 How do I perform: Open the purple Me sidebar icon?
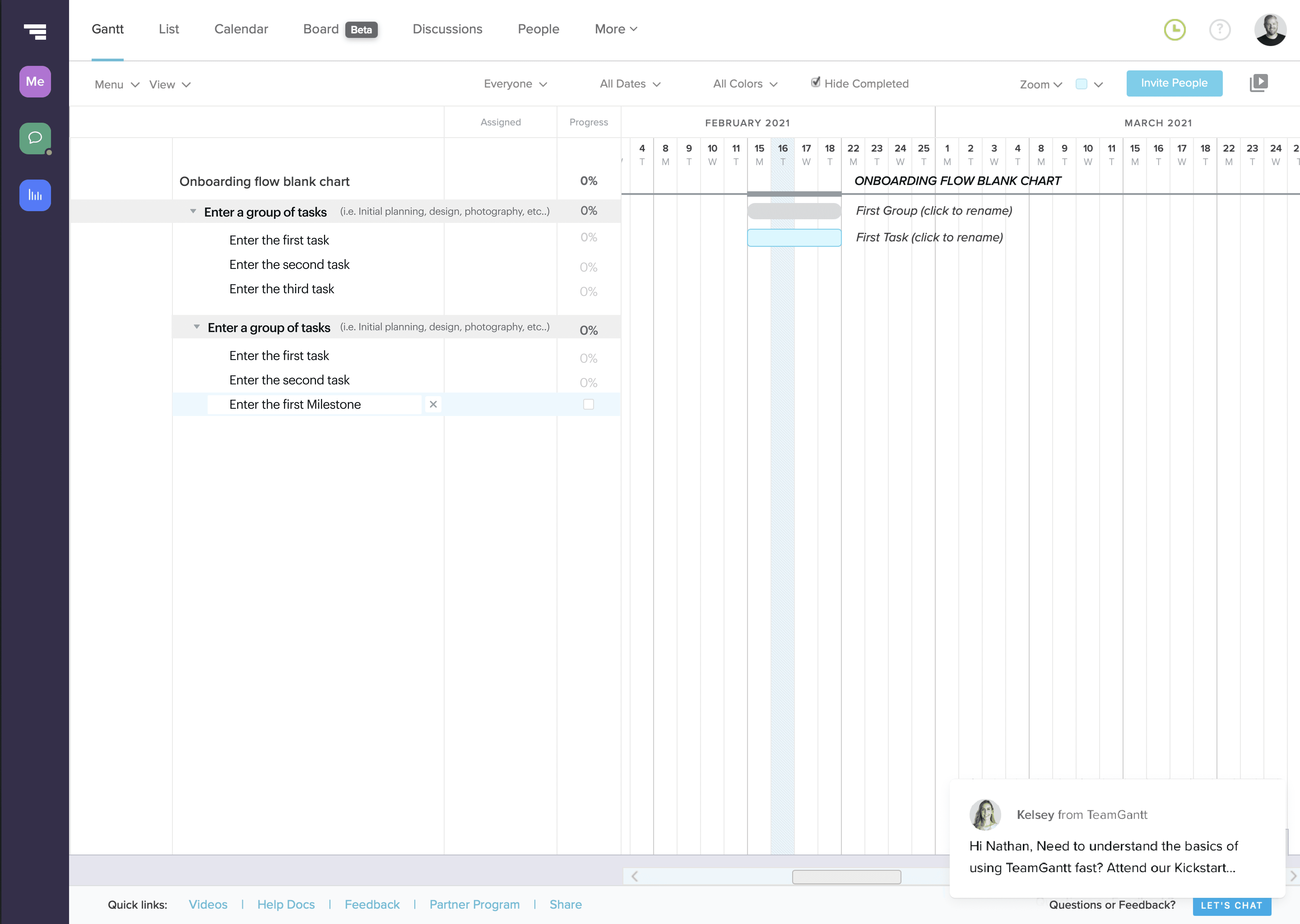pyautogui.click(x=35, y=81)
